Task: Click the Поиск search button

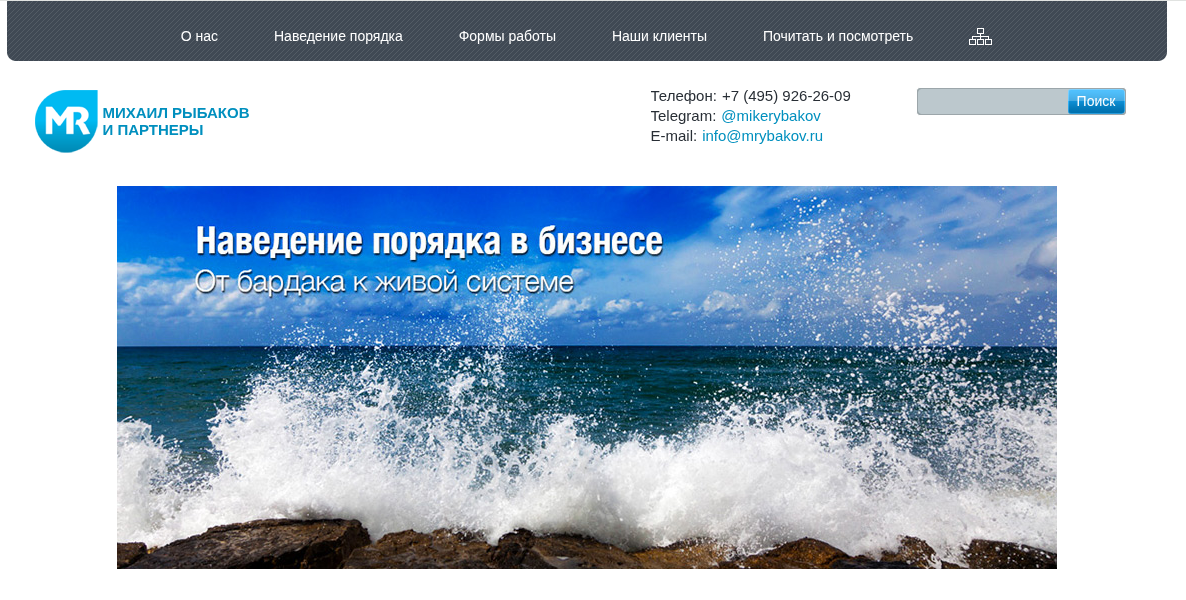Action: coord(1096,101)
